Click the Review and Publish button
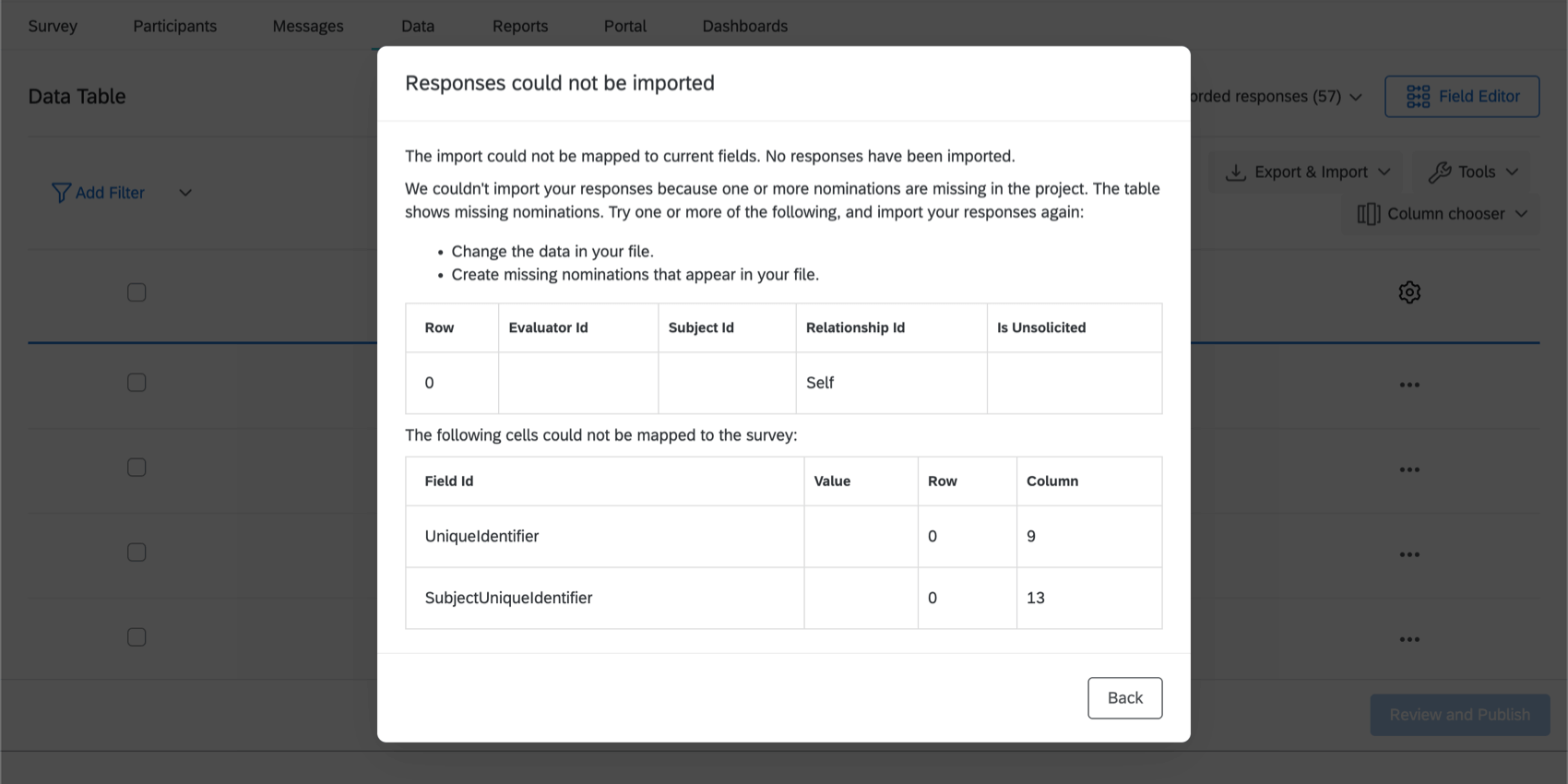Image resolution: width=1568 pixels, height=784 pixels. (1459, 714)
